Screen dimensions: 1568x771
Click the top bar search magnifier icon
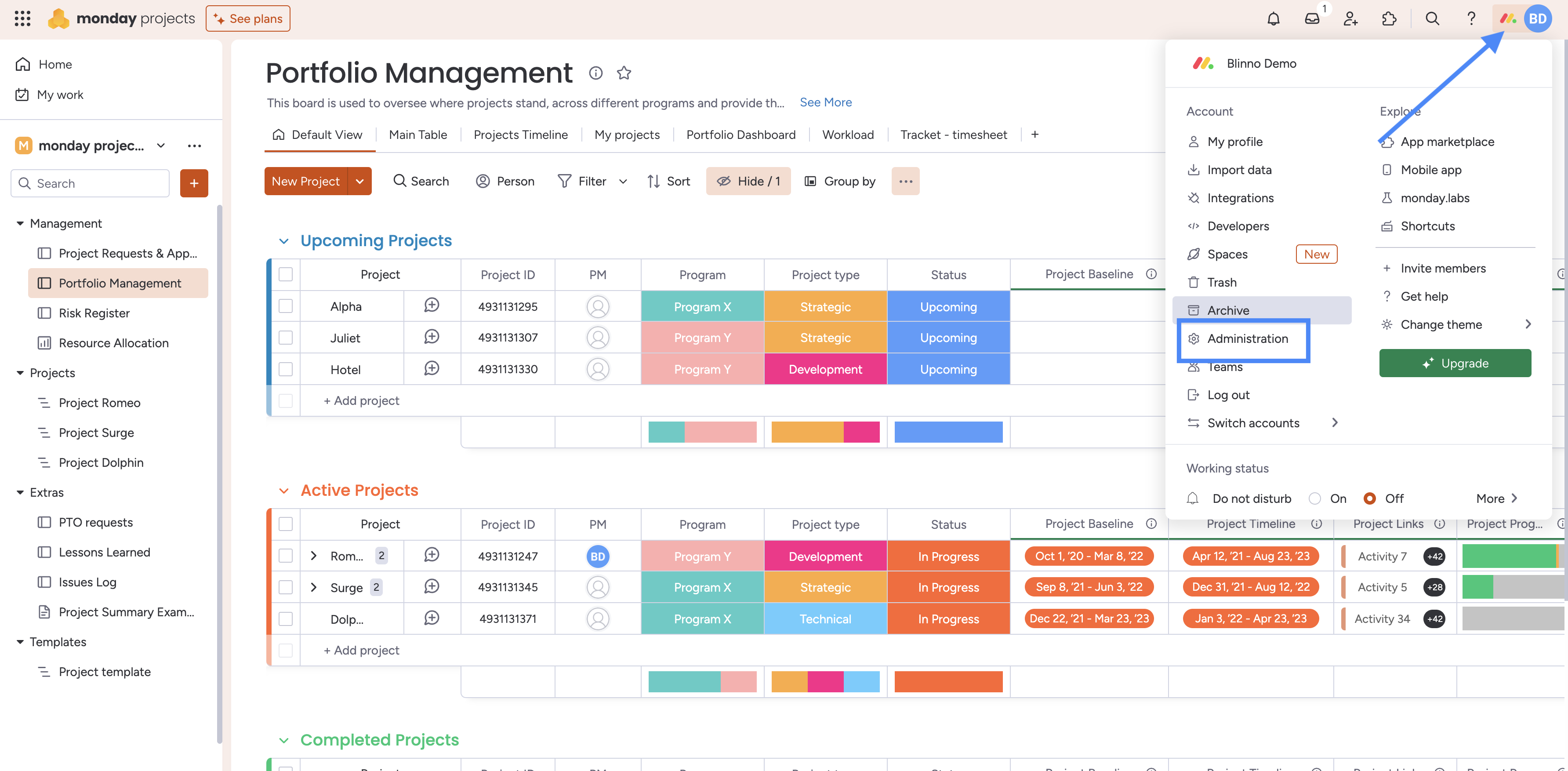[x=1432, y=18]
